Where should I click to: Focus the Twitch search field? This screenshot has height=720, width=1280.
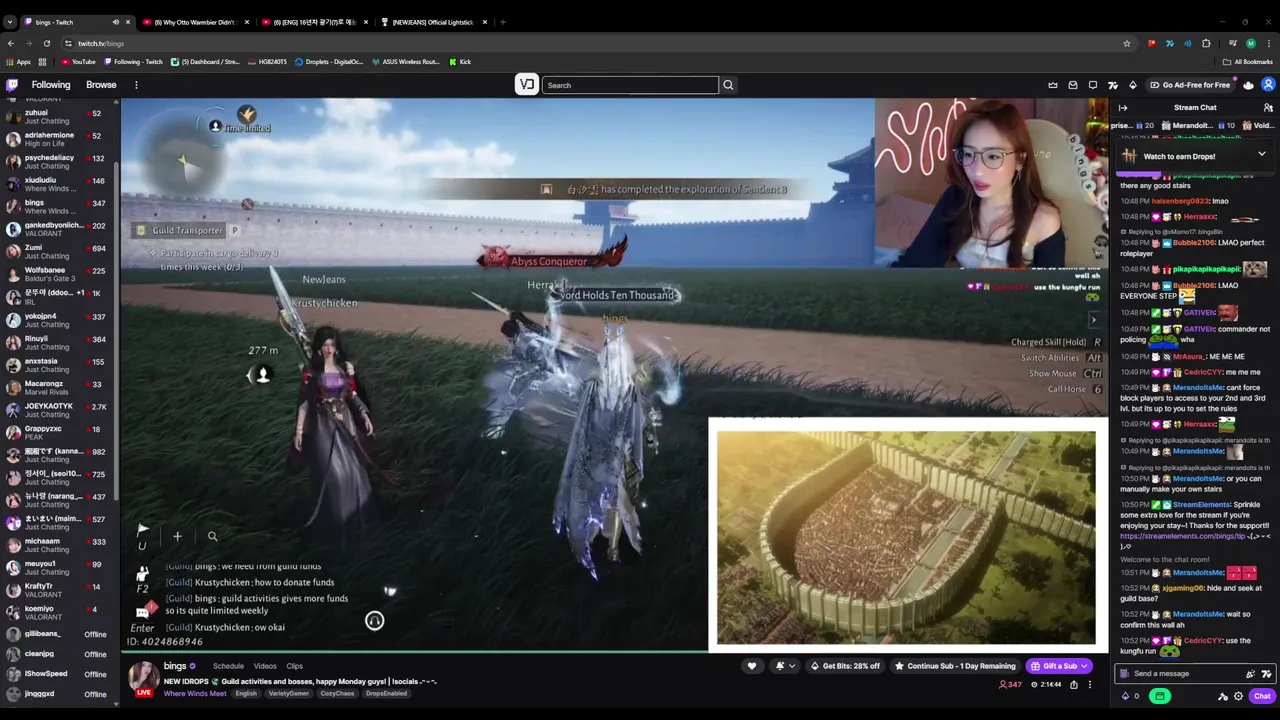point(630,85)
